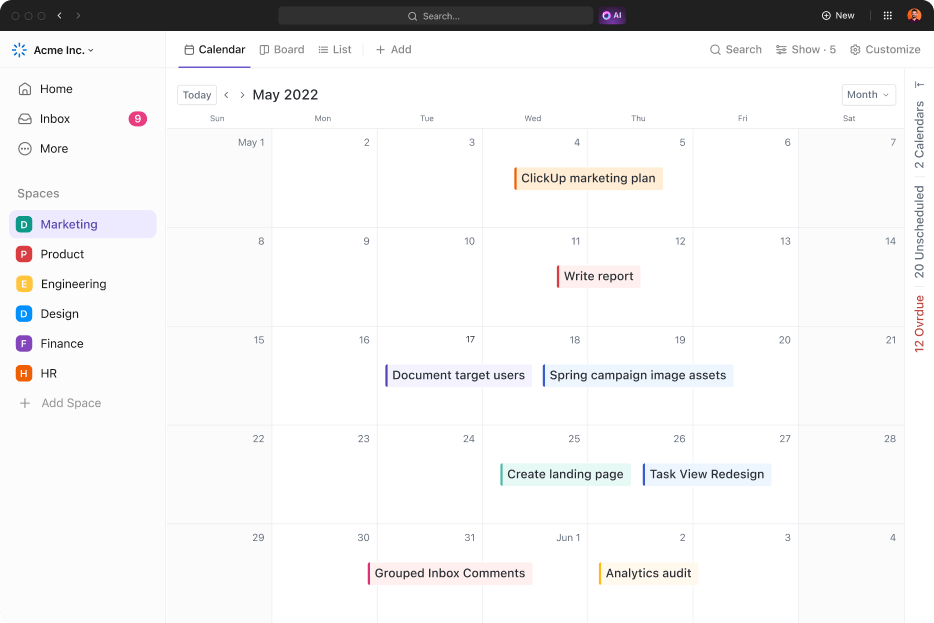Click the top Search input field
Screen dimensions: 934x623
(x=435, y=15)
